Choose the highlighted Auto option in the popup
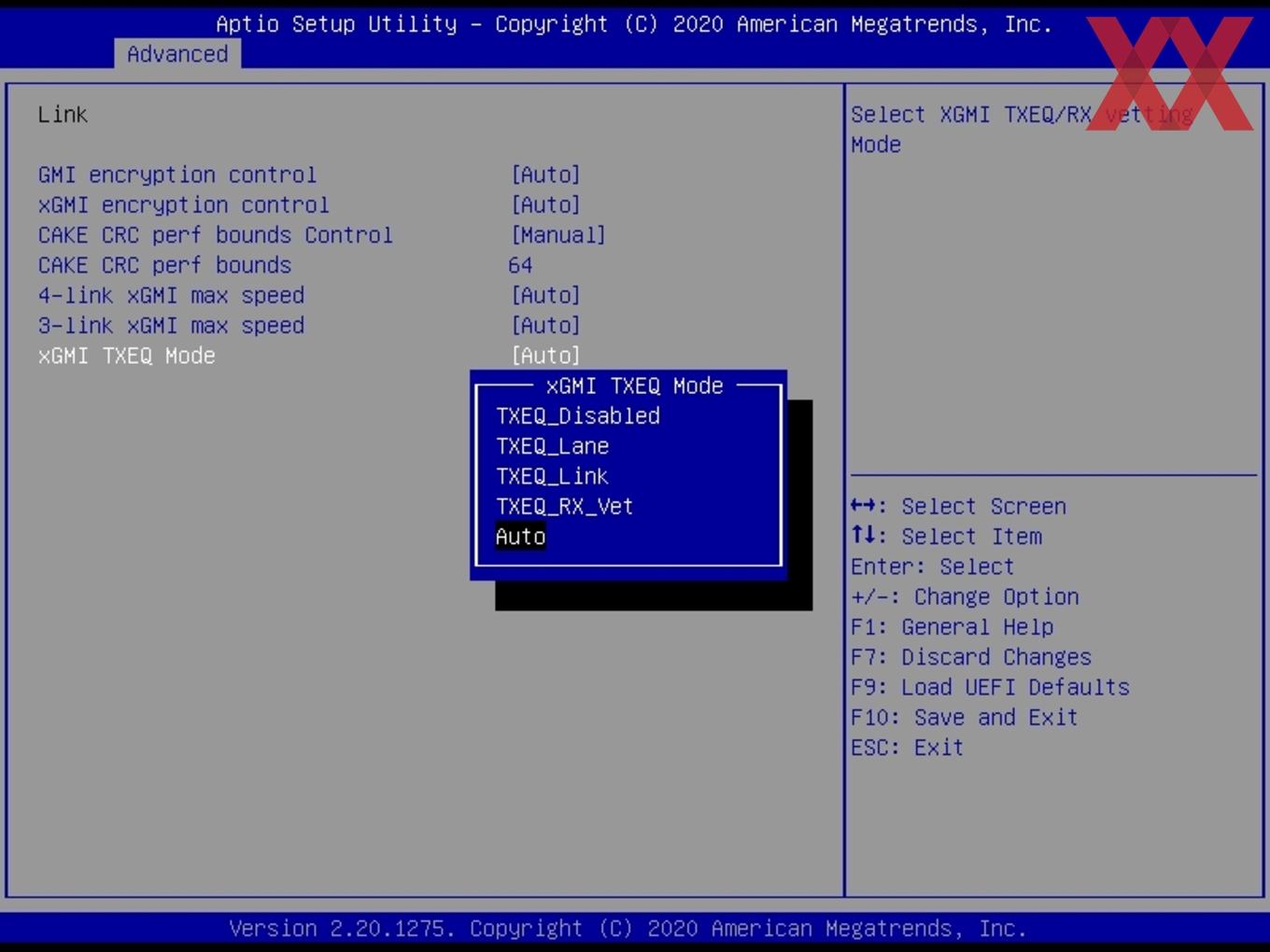 (520, 537)
